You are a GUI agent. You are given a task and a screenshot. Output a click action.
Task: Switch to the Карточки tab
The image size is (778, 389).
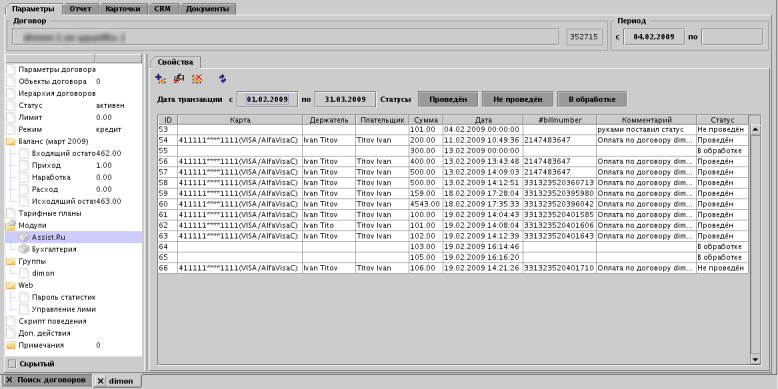(x=123, y=9)
